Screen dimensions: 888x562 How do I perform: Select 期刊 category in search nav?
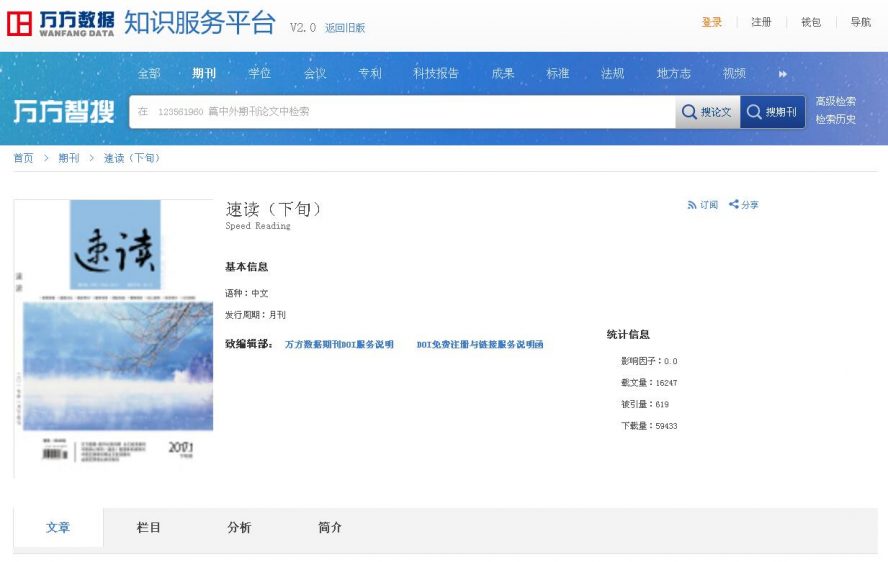(204, 74)
